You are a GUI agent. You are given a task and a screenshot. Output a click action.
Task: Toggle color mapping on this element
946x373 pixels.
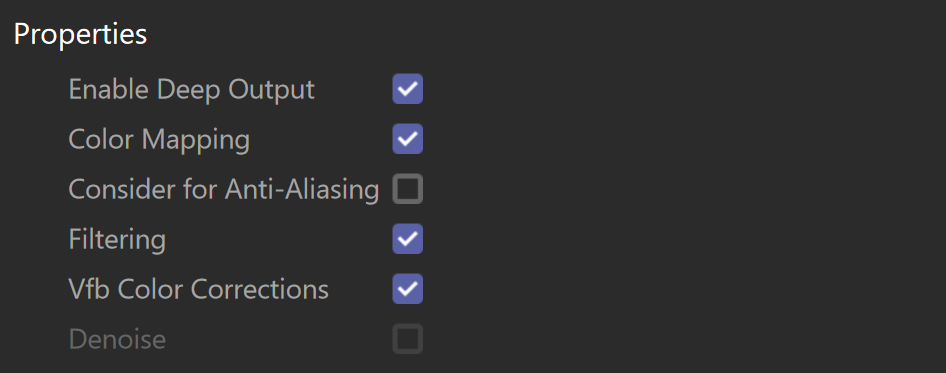[408, 139]
